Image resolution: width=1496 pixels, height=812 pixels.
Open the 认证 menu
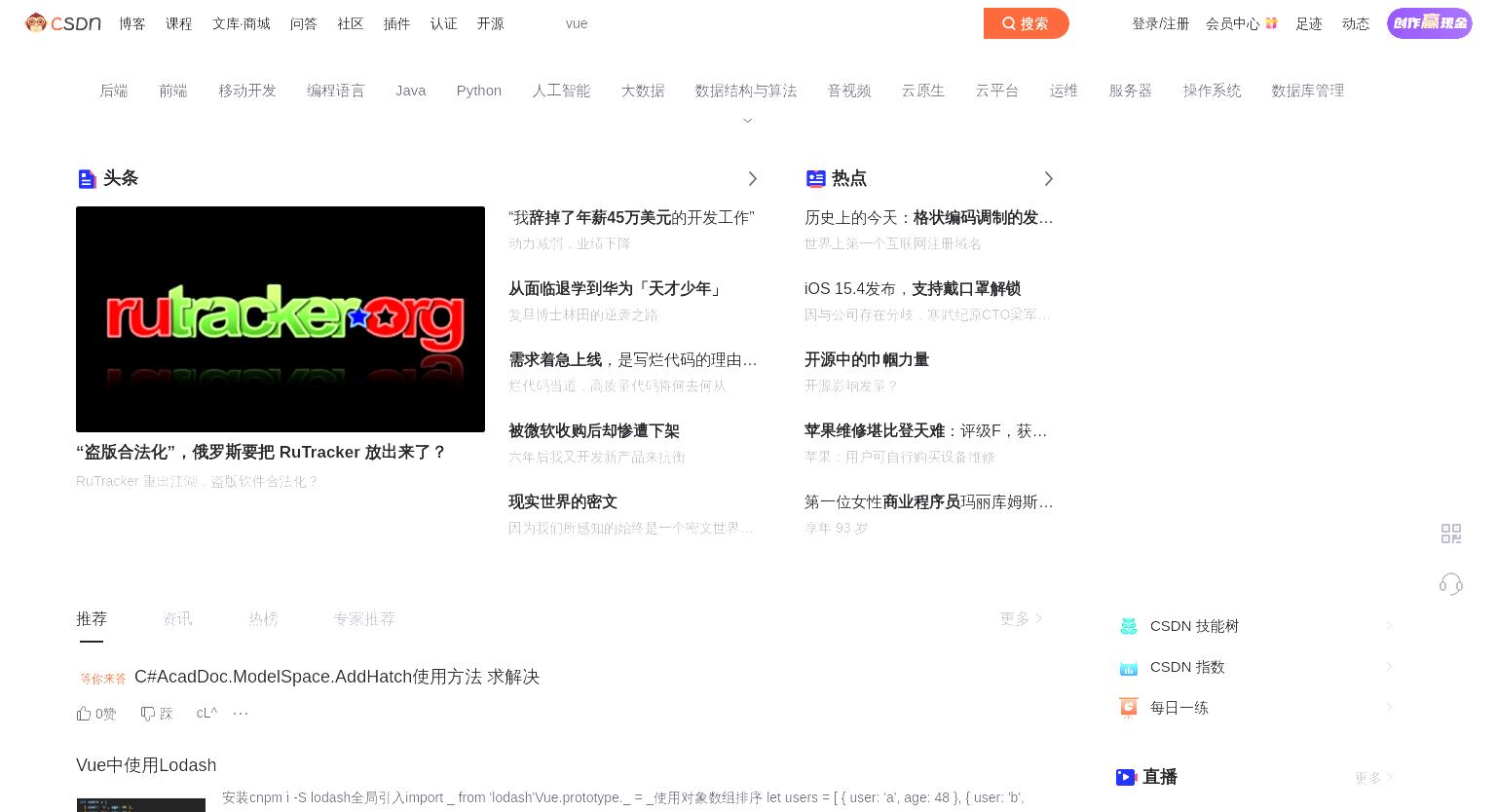(x=444, y=23)
